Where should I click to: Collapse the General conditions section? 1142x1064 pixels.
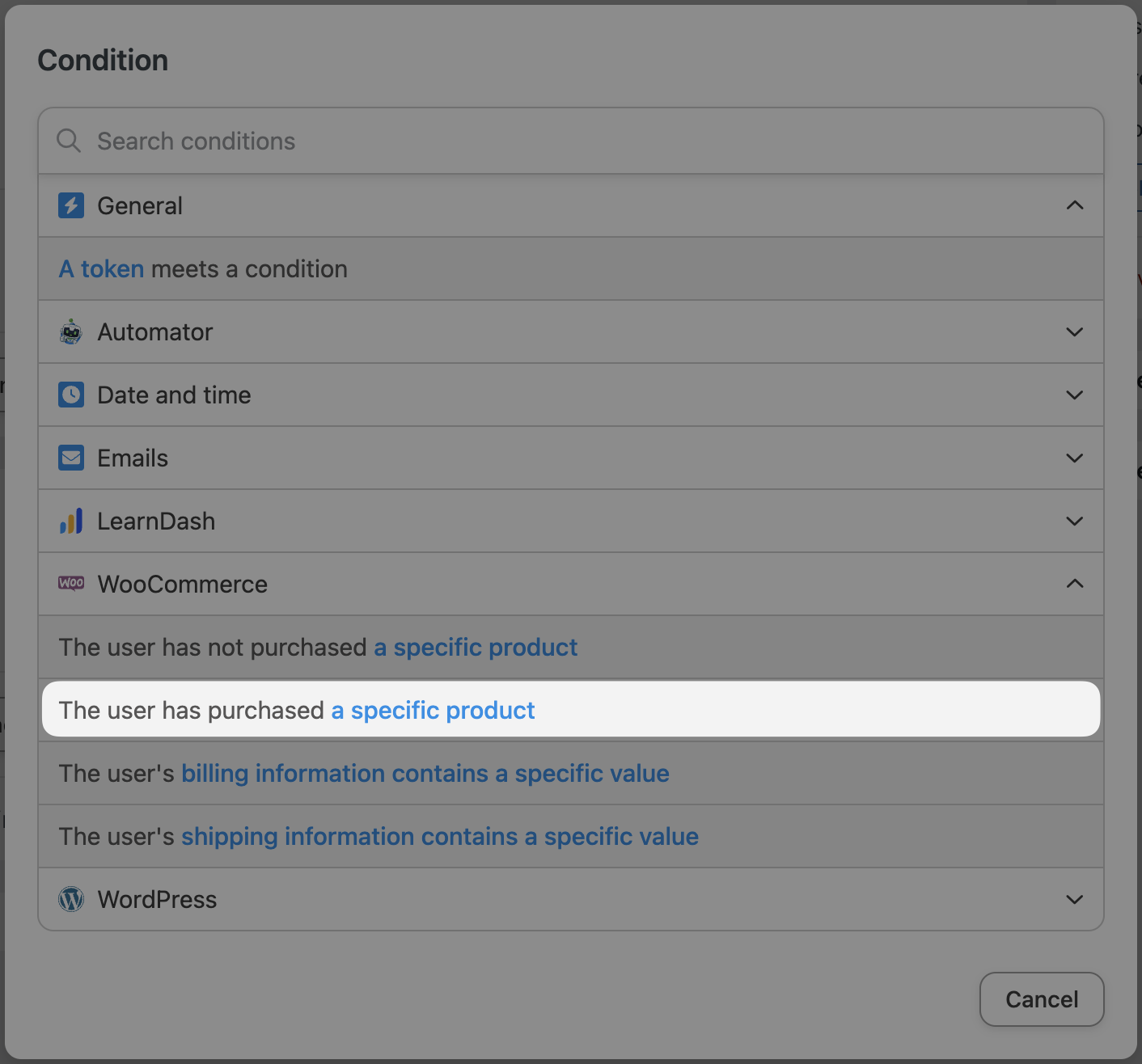tap(1074, 205)
